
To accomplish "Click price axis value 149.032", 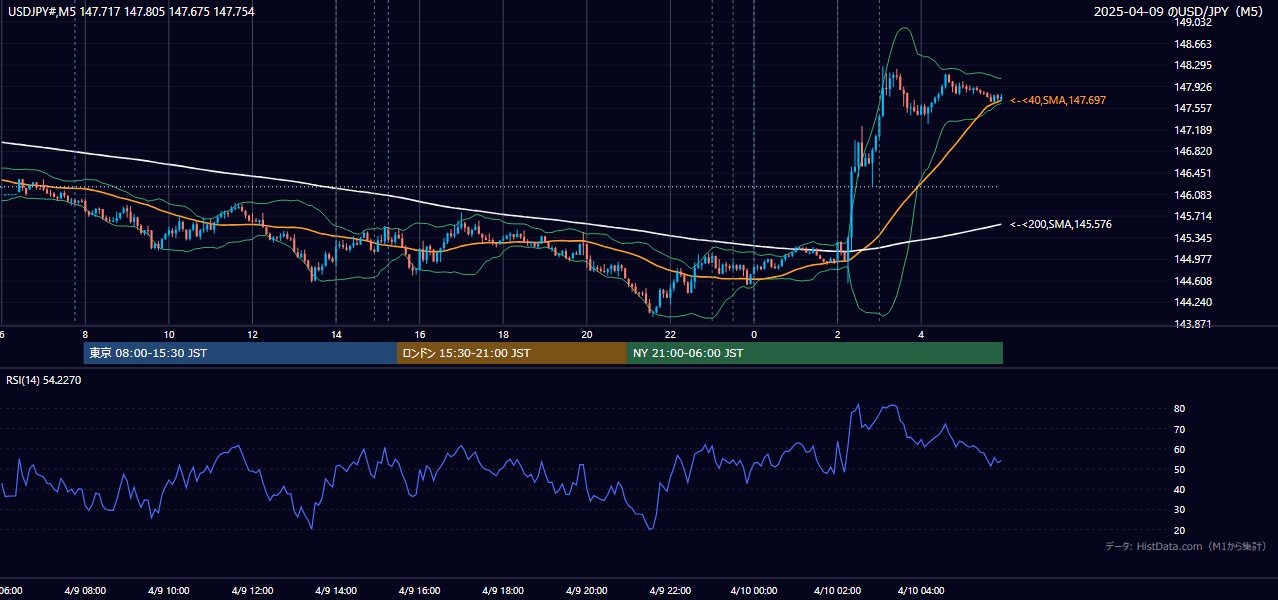I will 1192,22.
